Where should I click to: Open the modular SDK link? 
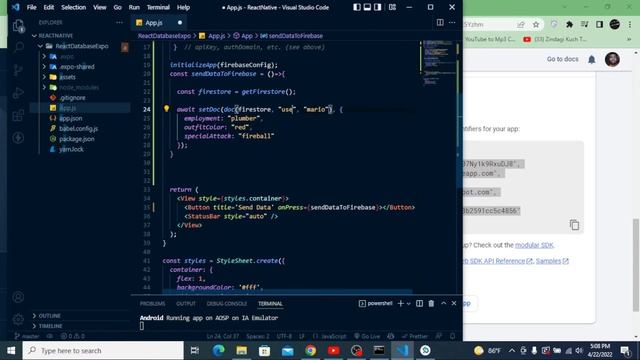pos(534,245)
